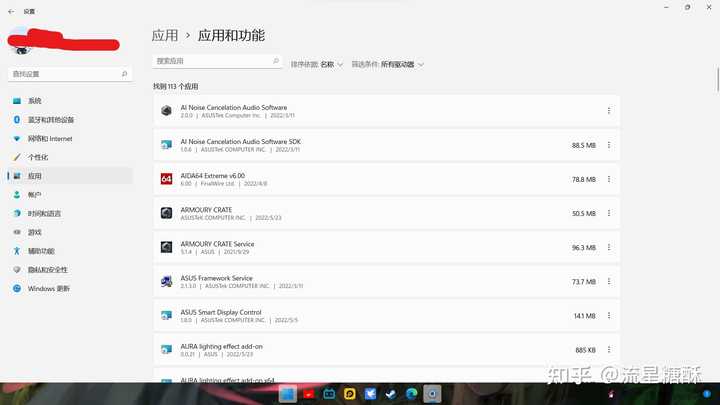This screenshot has height=405, width=720.
Task: Open 时间和语言 settings category
Action: 70,214
